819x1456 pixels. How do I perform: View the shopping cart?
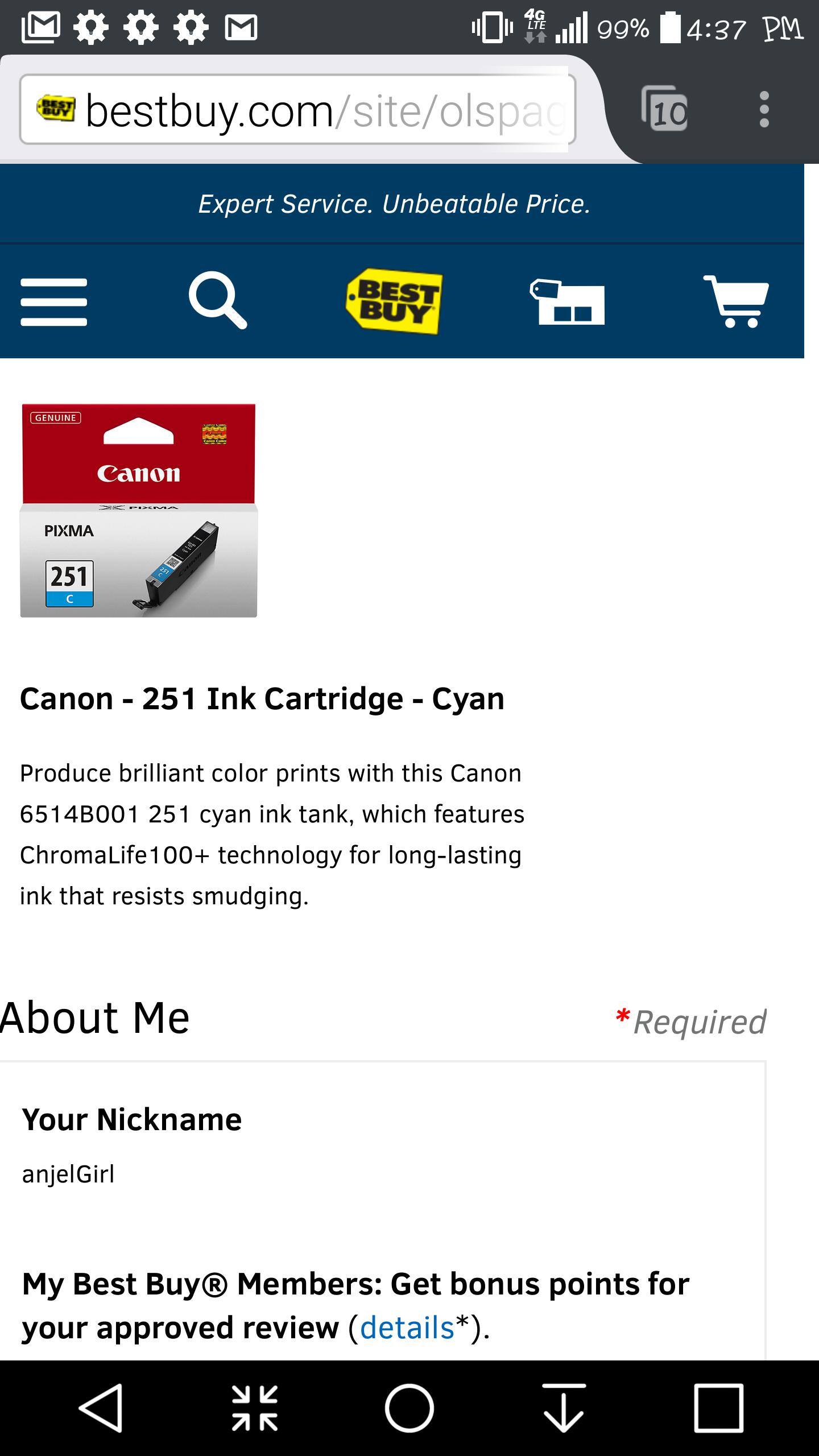tap(736, 301)
